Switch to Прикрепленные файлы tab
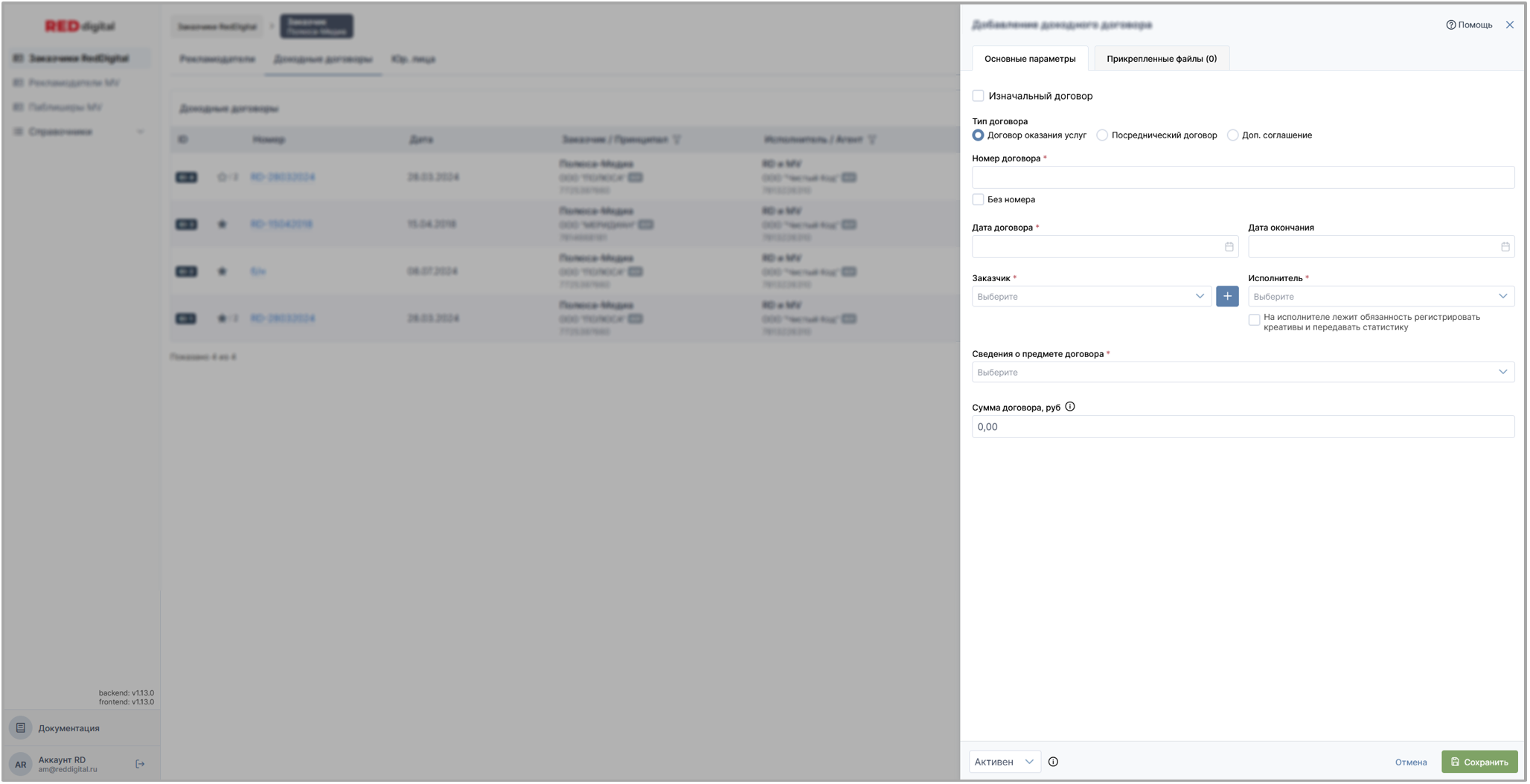The image size is (1530, 784). tap(1161, 59)
